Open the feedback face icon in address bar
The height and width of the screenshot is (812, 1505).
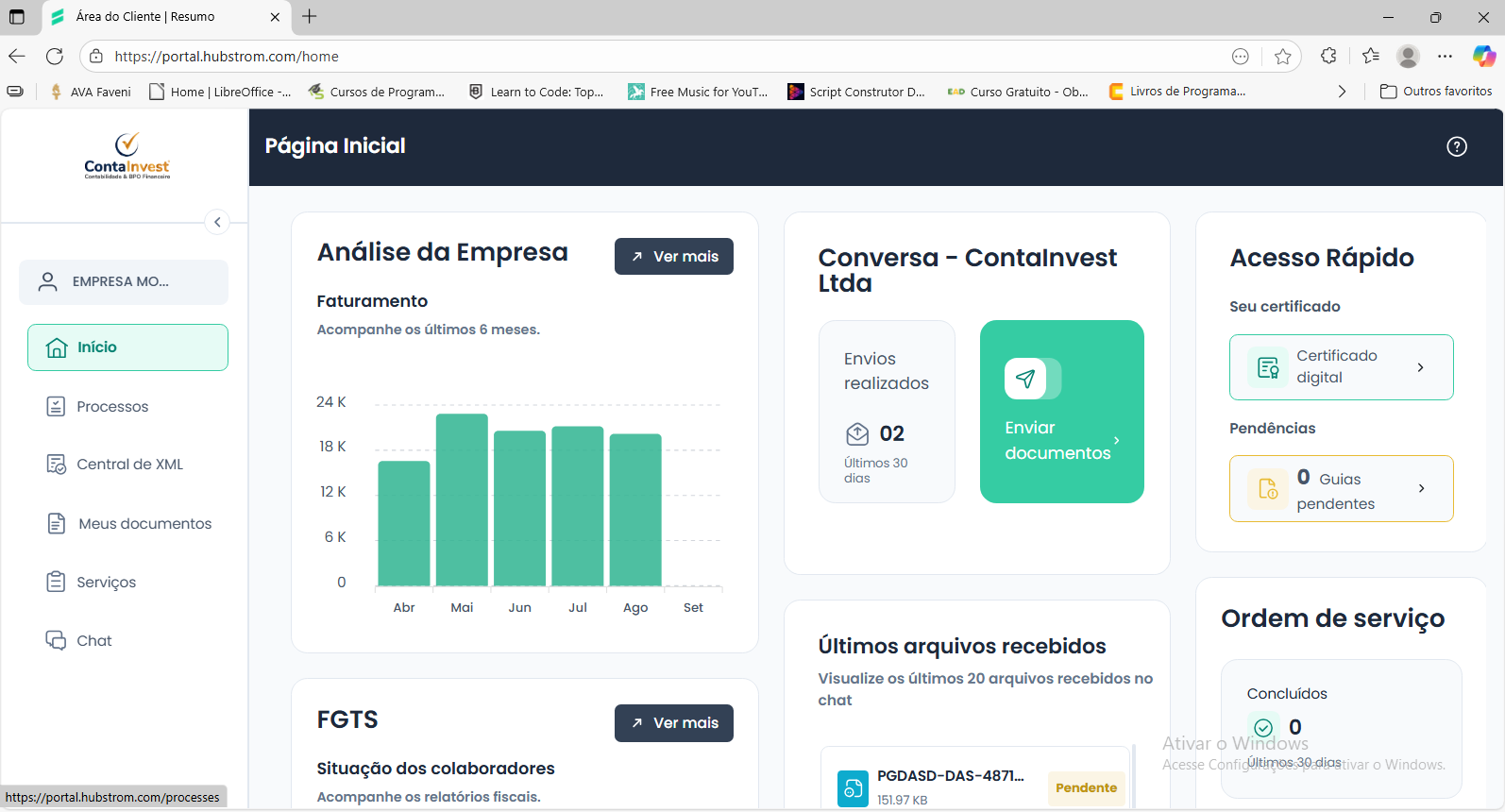pos(1241,57)
